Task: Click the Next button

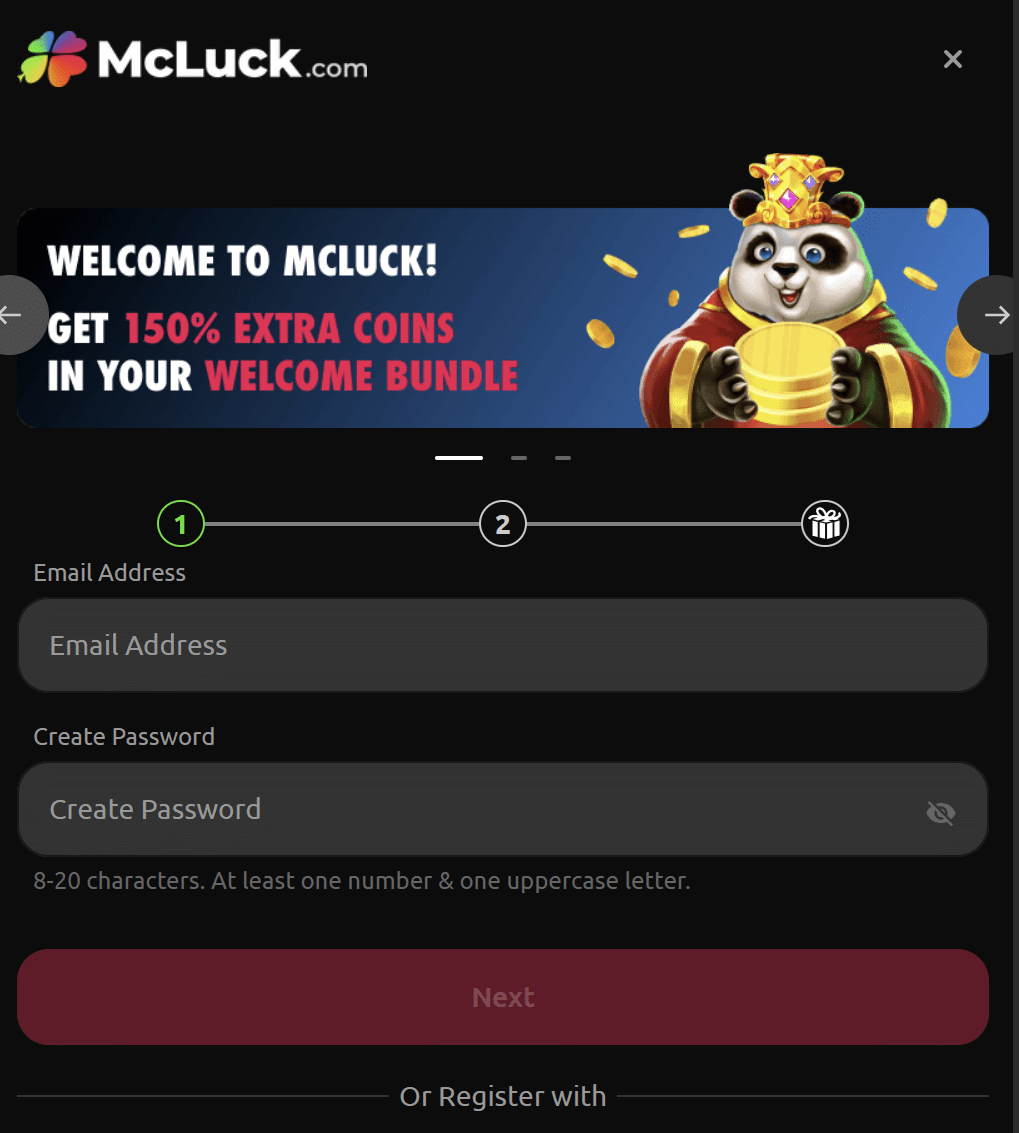Action: [x=503, y=997]
